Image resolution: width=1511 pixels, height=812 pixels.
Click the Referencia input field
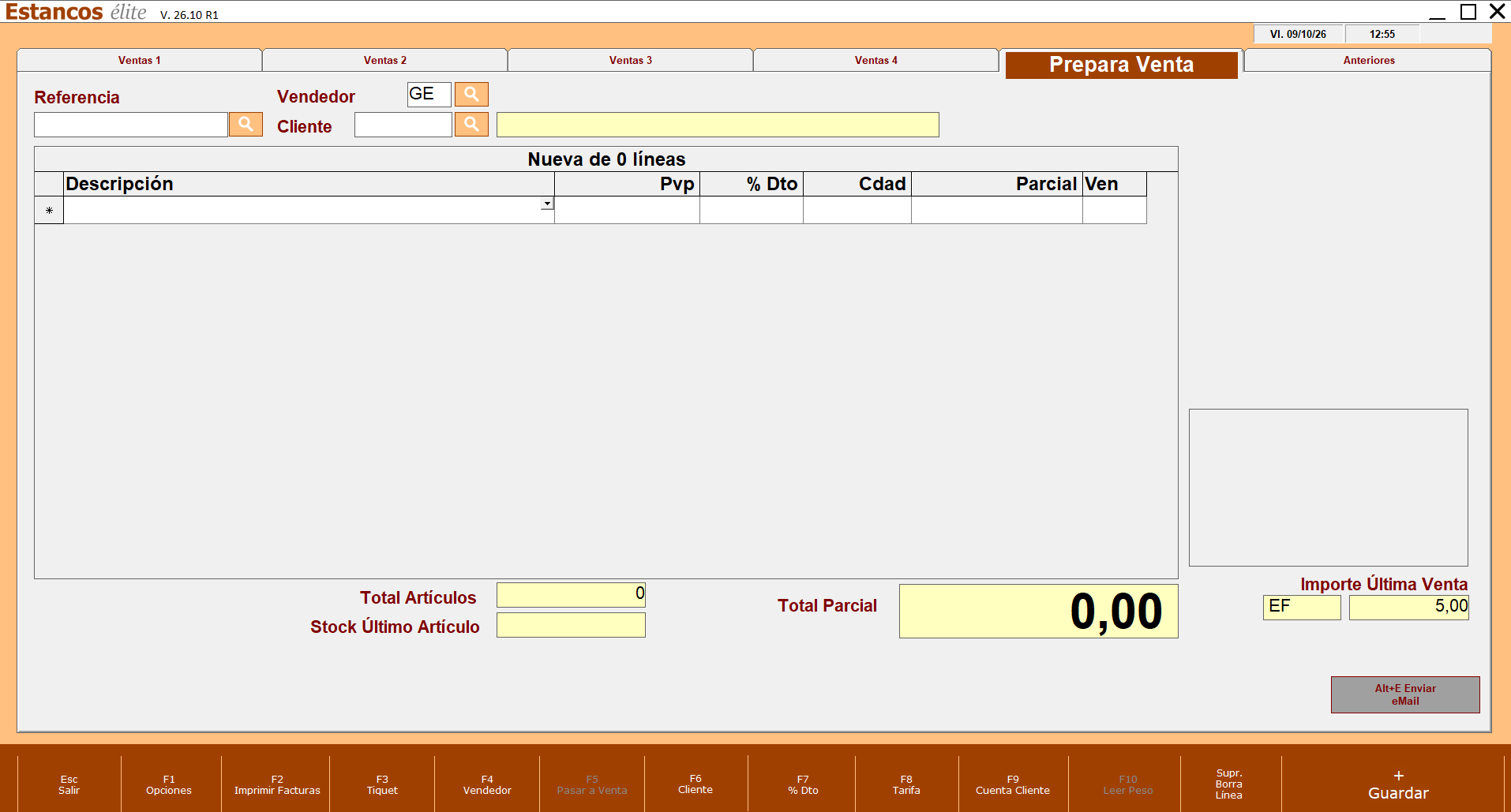point(131,125)
